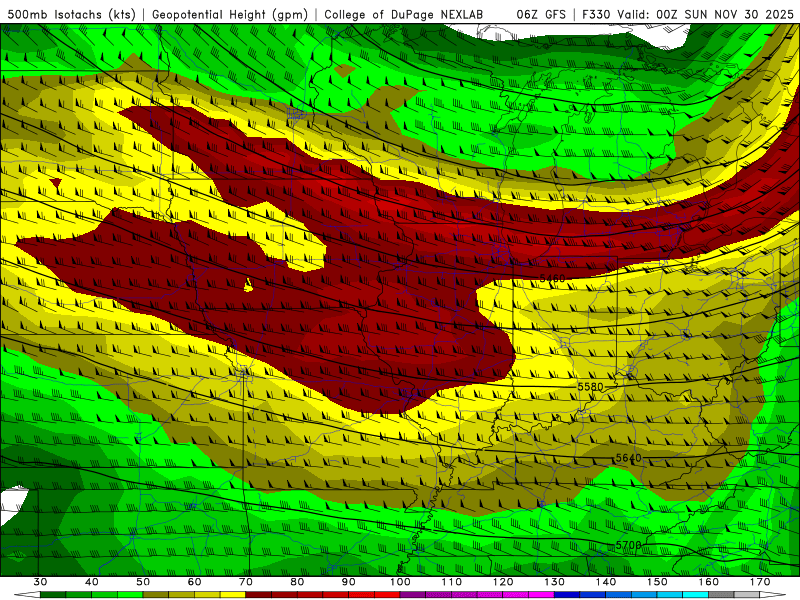The height and width of the screenshot is (600, 800).
Task: Click the 5700 height contour label
Action: click(x=628, y=545)
